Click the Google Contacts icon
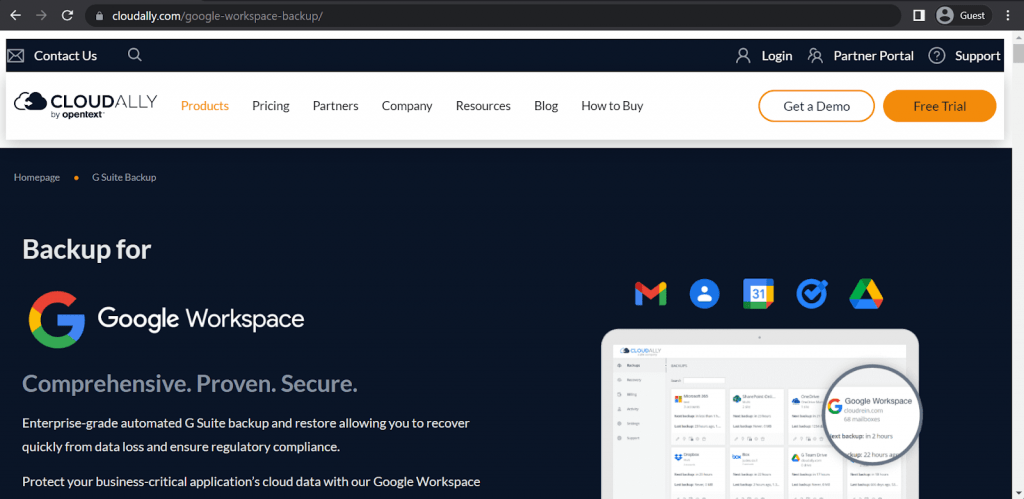1024x499 pixels. click(704, 294)
